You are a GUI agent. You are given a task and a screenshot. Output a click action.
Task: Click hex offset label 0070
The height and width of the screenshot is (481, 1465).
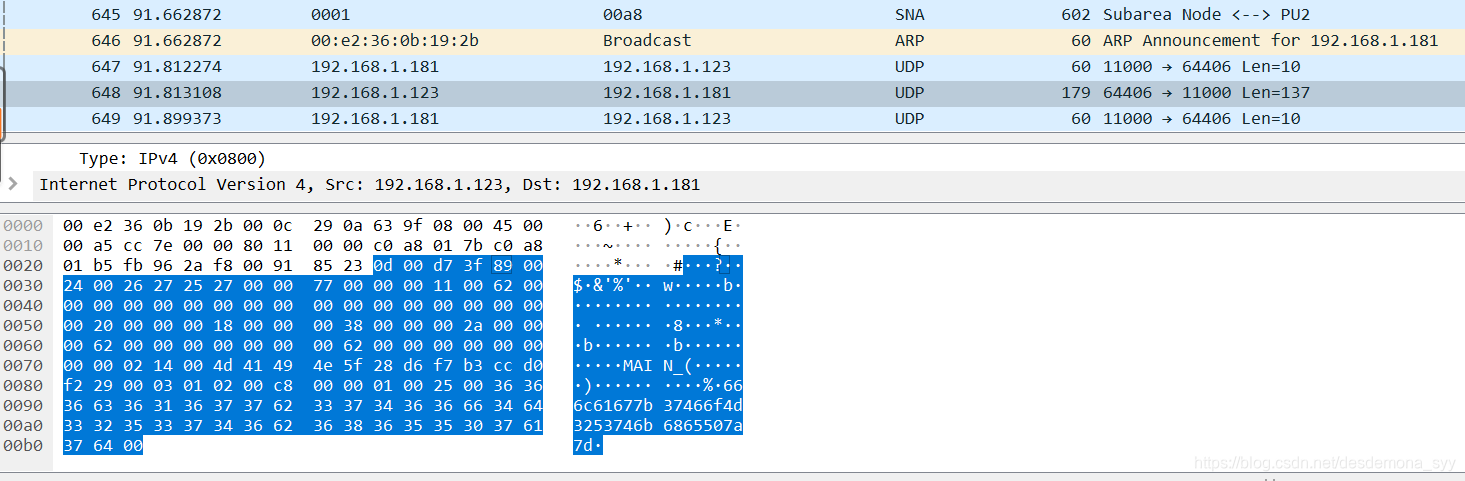click(x=23, y=366)
